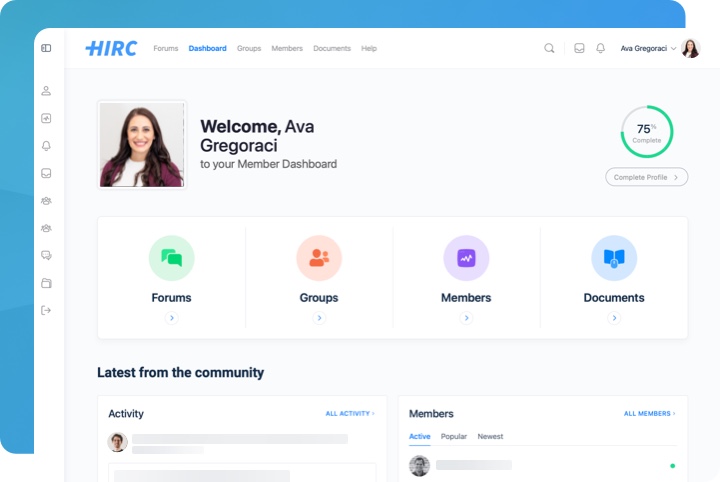Image resolution: width=720 pixels, height=482 pixels.
Task: Open Help in the top navigation
Action: pyautogui.click(x=369, y=48)
